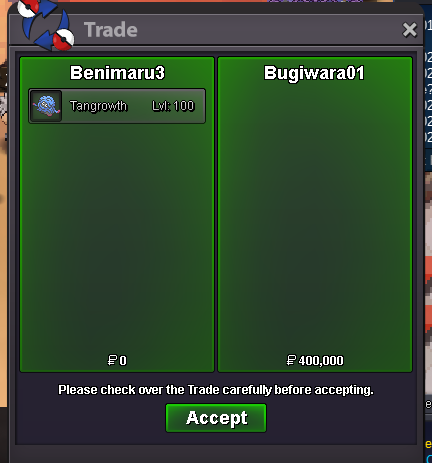Click the Benimaru3 player name
The image size is (432, 463).
pos(117,72)
